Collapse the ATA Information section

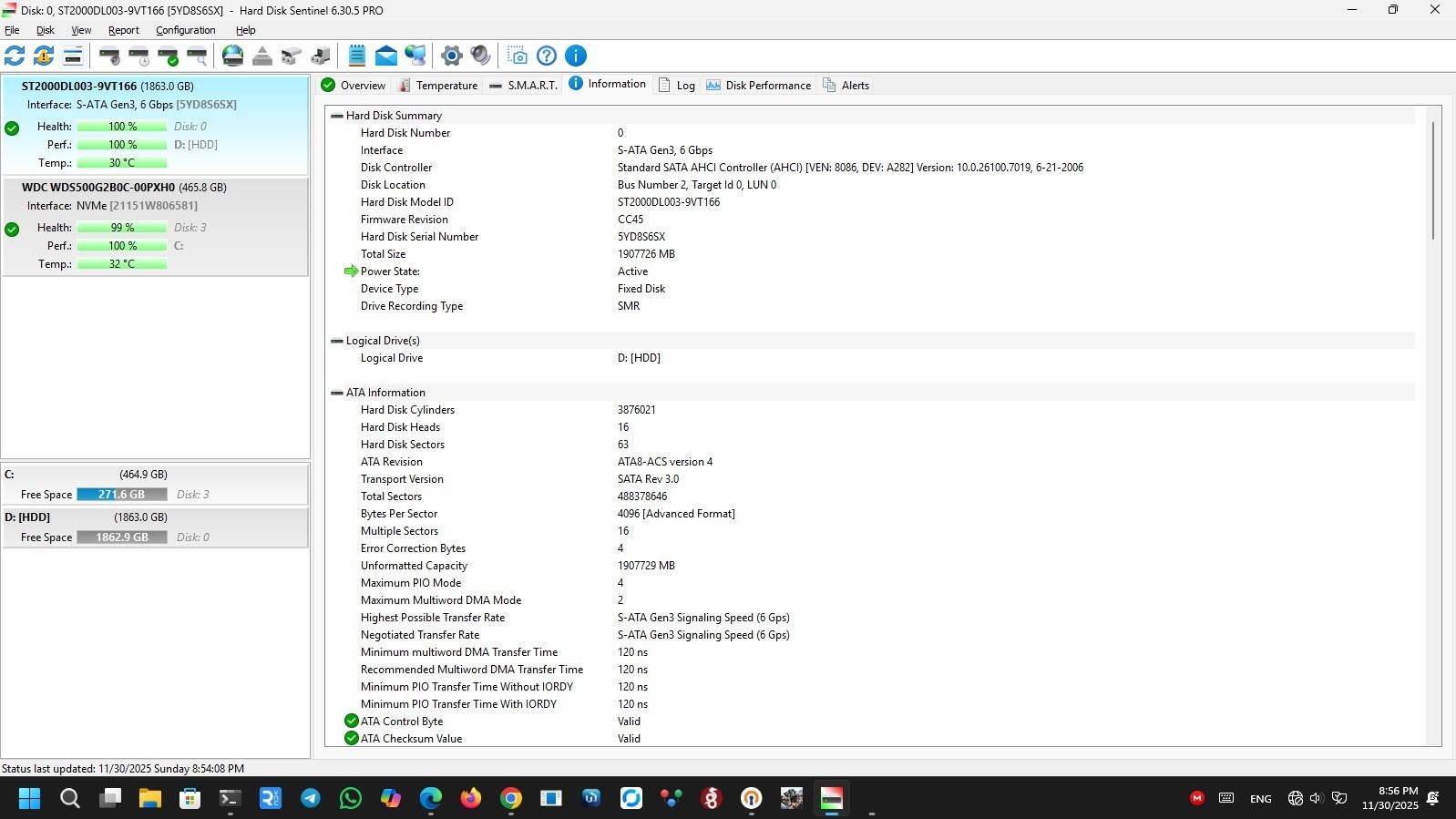[337, 393]
